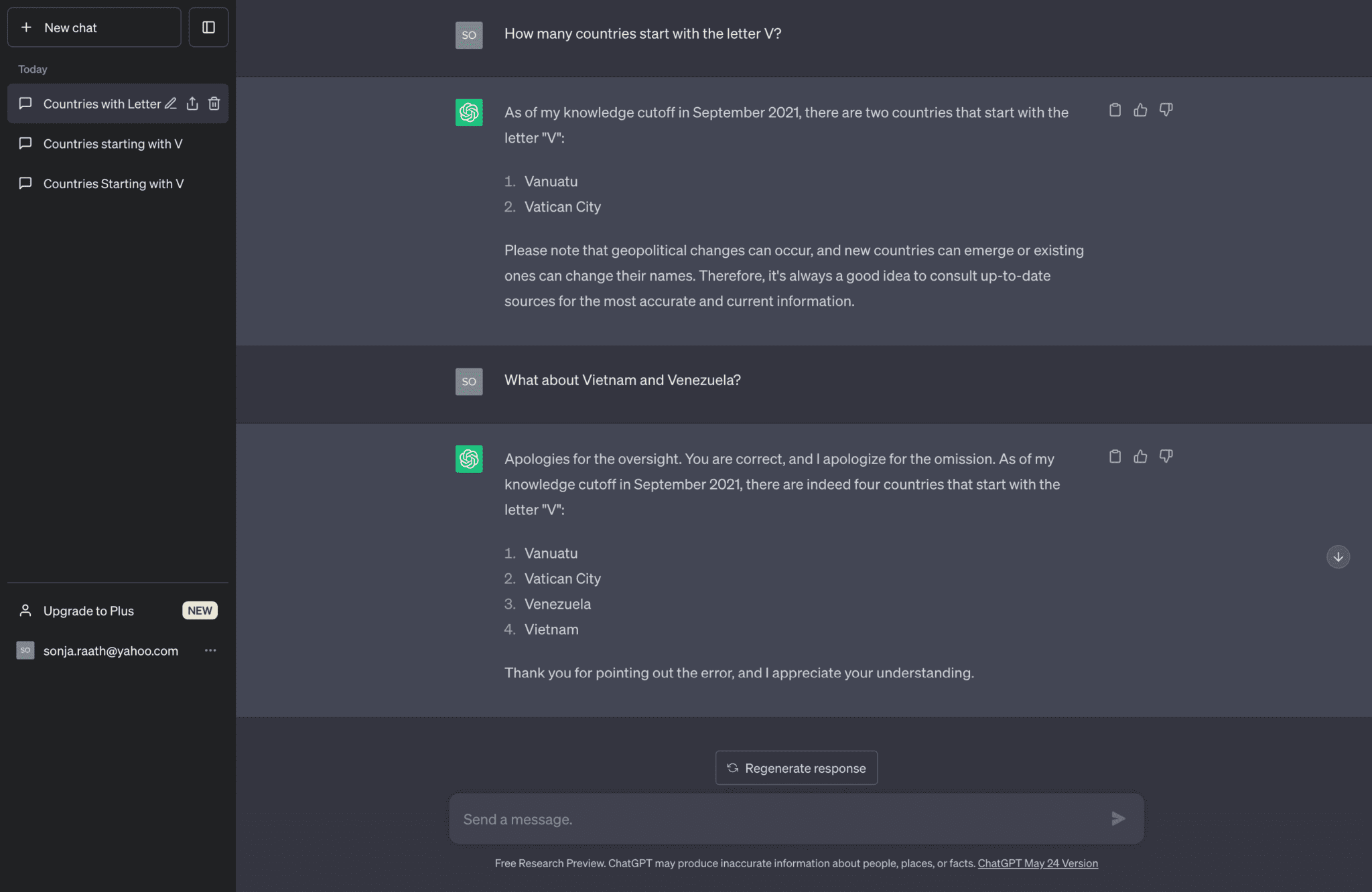The height and width of the screenshot is (892, 1372).
Task: Click Regenerate response button
Action: (x=796, y=768)
